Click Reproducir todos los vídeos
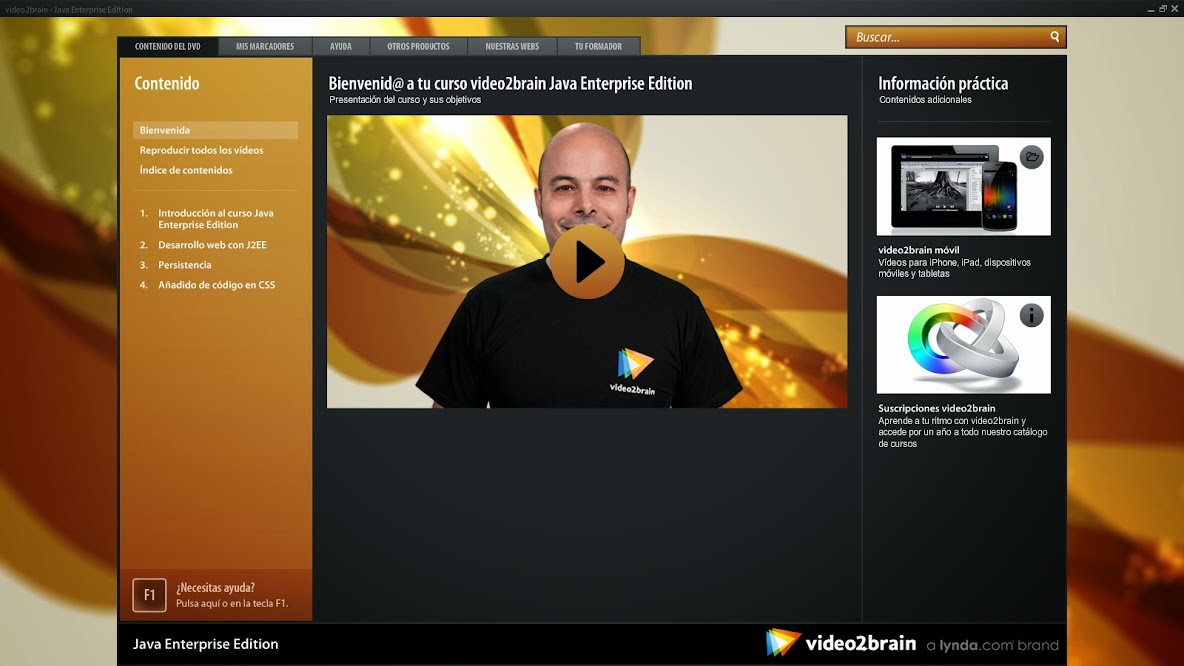Viewport: 1184px width, 666px height. point(201,150)
